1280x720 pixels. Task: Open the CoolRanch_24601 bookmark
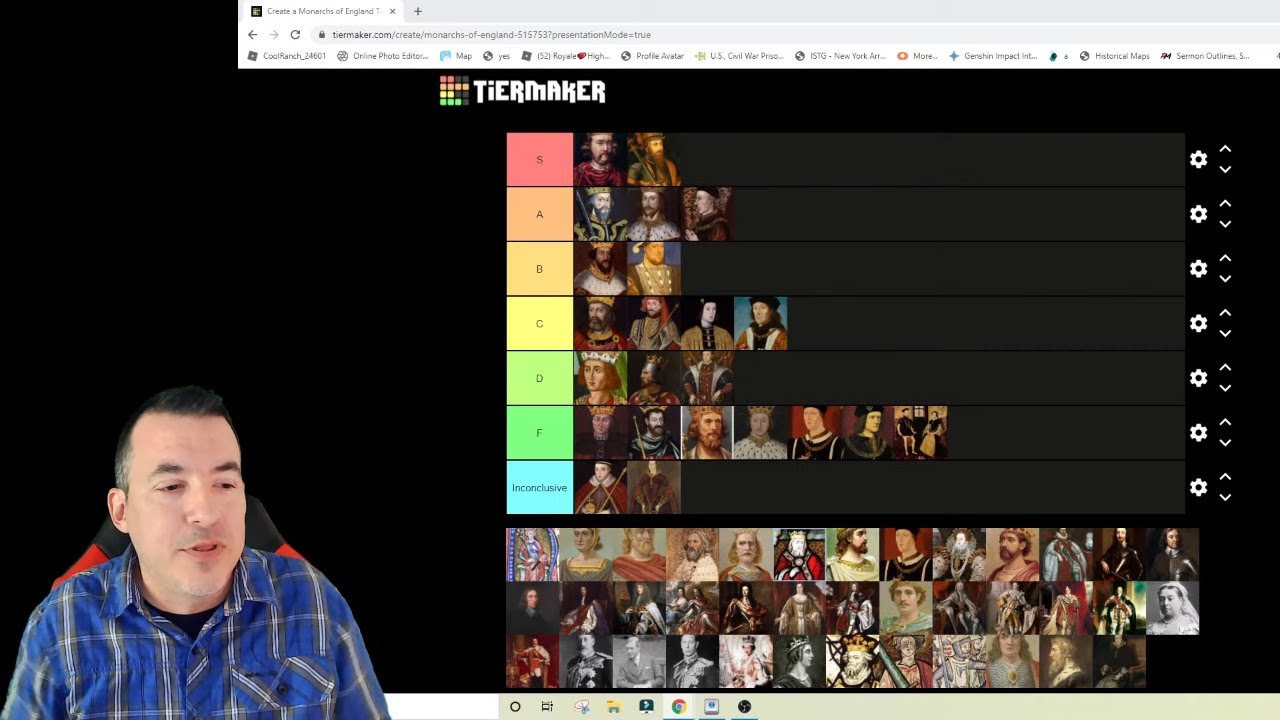pyautogui.click(x=287, y=56)
